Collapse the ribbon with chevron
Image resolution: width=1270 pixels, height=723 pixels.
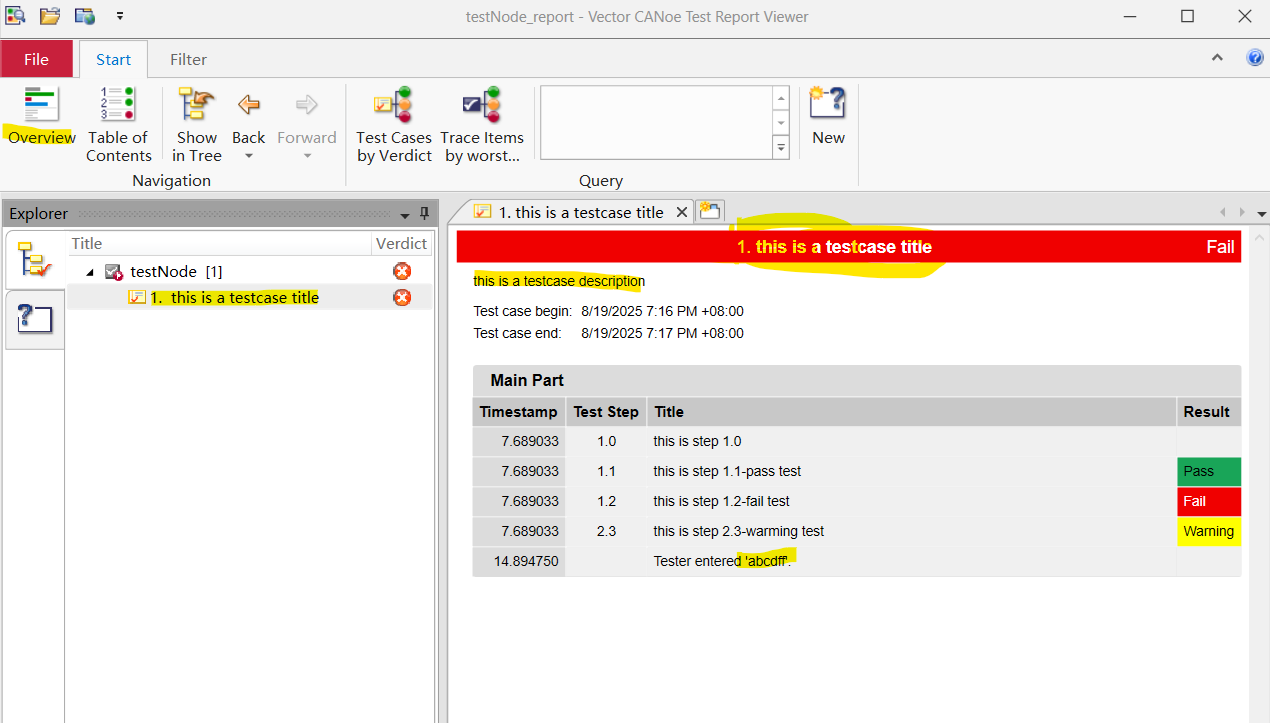click(1217, 58)
